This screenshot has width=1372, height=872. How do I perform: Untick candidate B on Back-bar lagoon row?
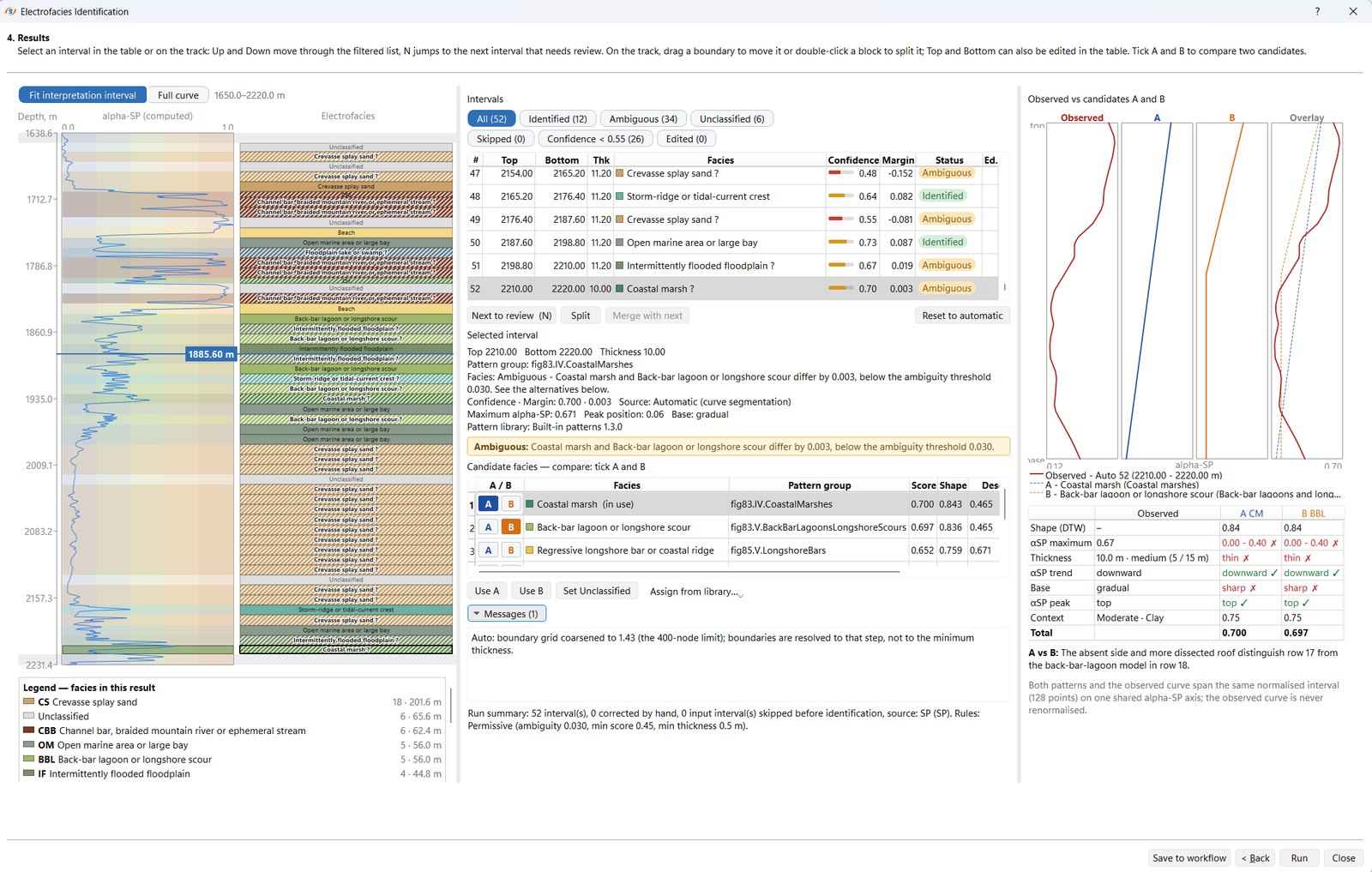tap(511, 527)
